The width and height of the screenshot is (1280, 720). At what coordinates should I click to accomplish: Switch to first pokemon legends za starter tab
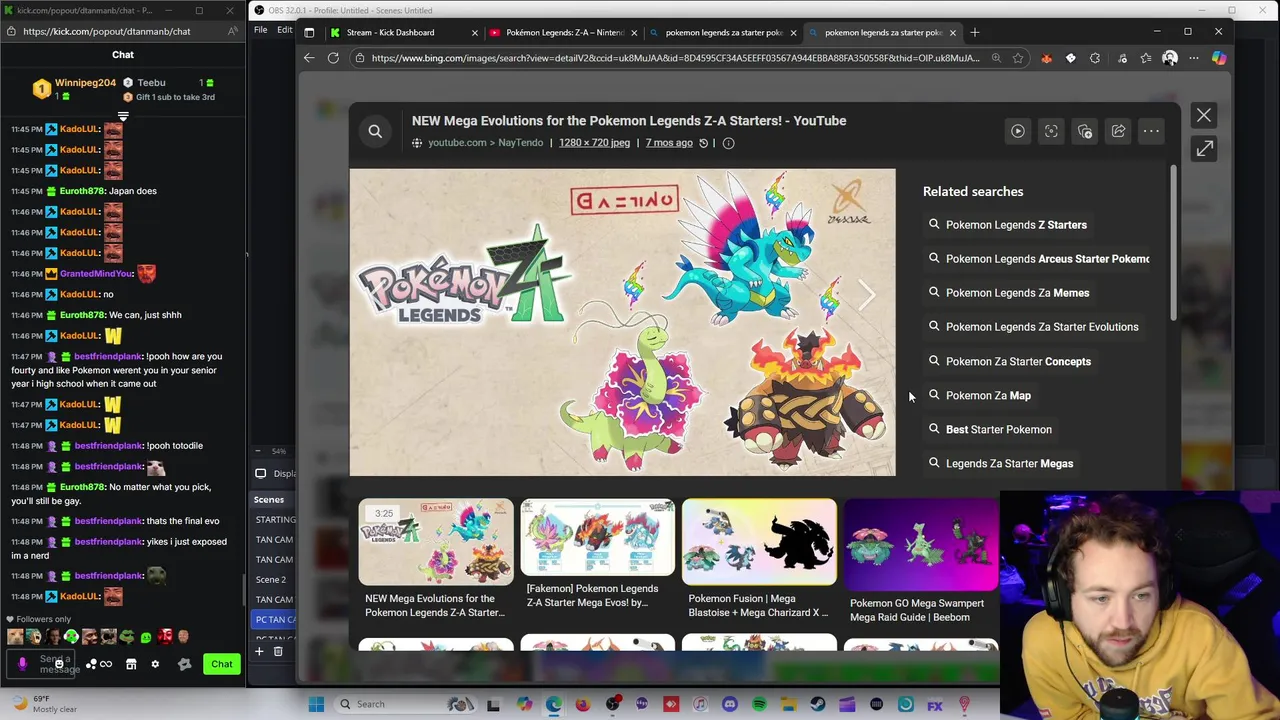[723, 32]
